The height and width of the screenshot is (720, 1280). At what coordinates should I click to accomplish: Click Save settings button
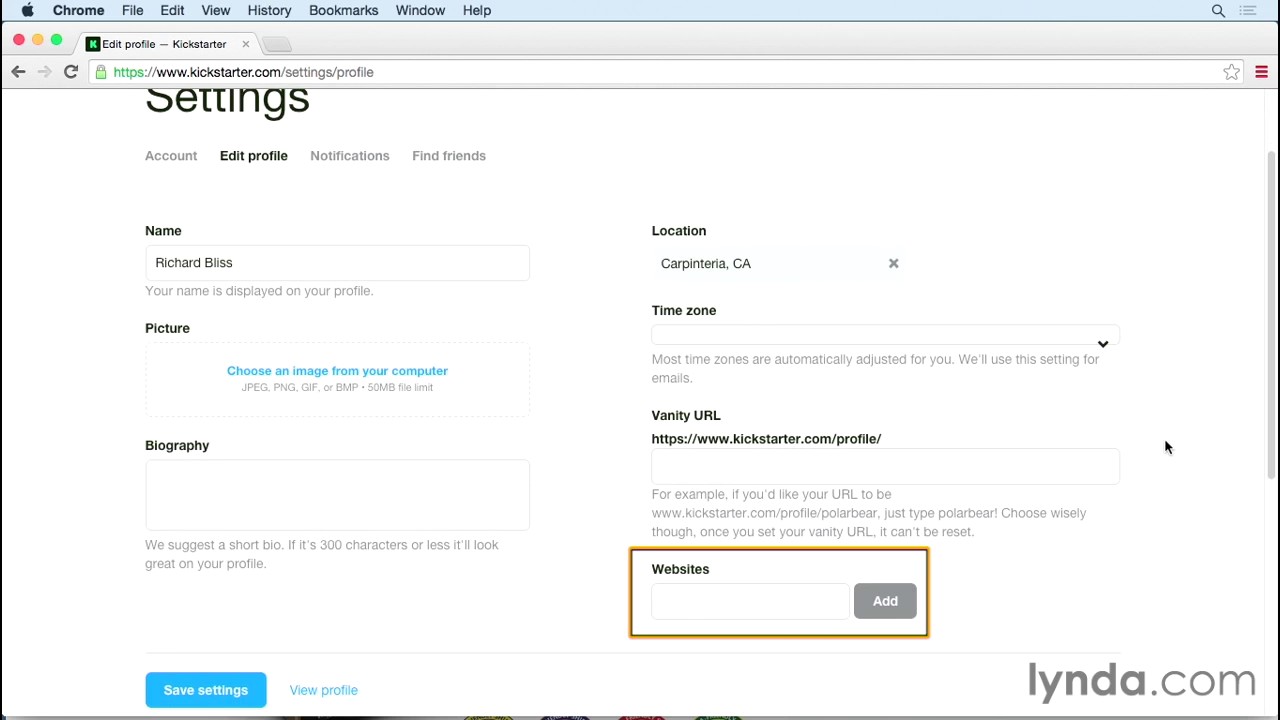205,690
